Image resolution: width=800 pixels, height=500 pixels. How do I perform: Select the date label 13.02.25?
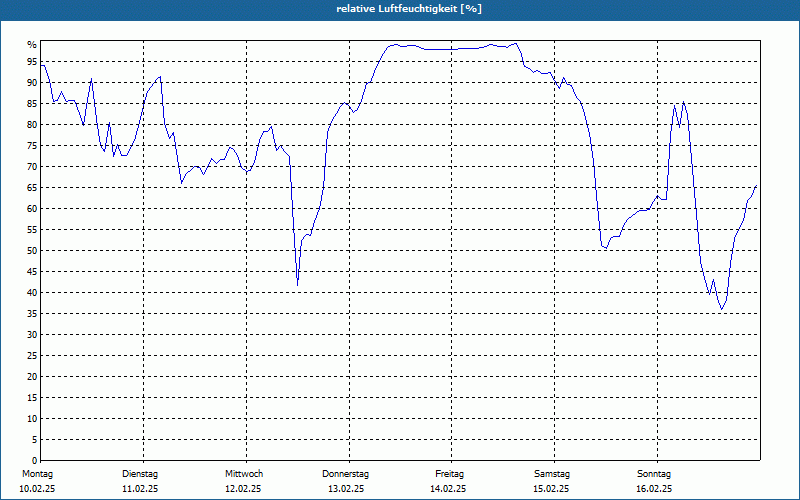pyautogui.click(x=346, y=489)
